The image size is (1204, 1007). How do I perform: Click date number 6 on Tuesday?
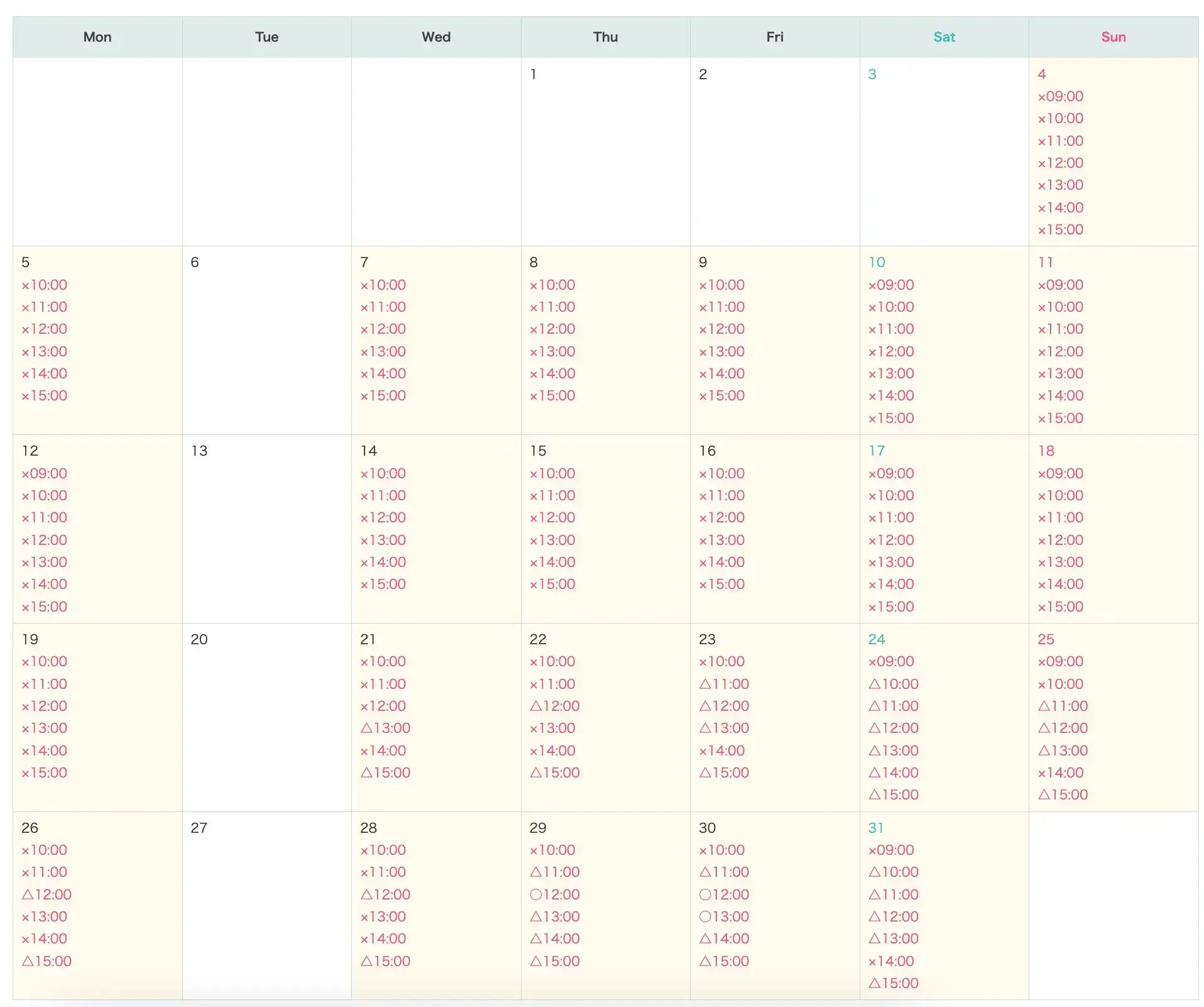(195, 262)
